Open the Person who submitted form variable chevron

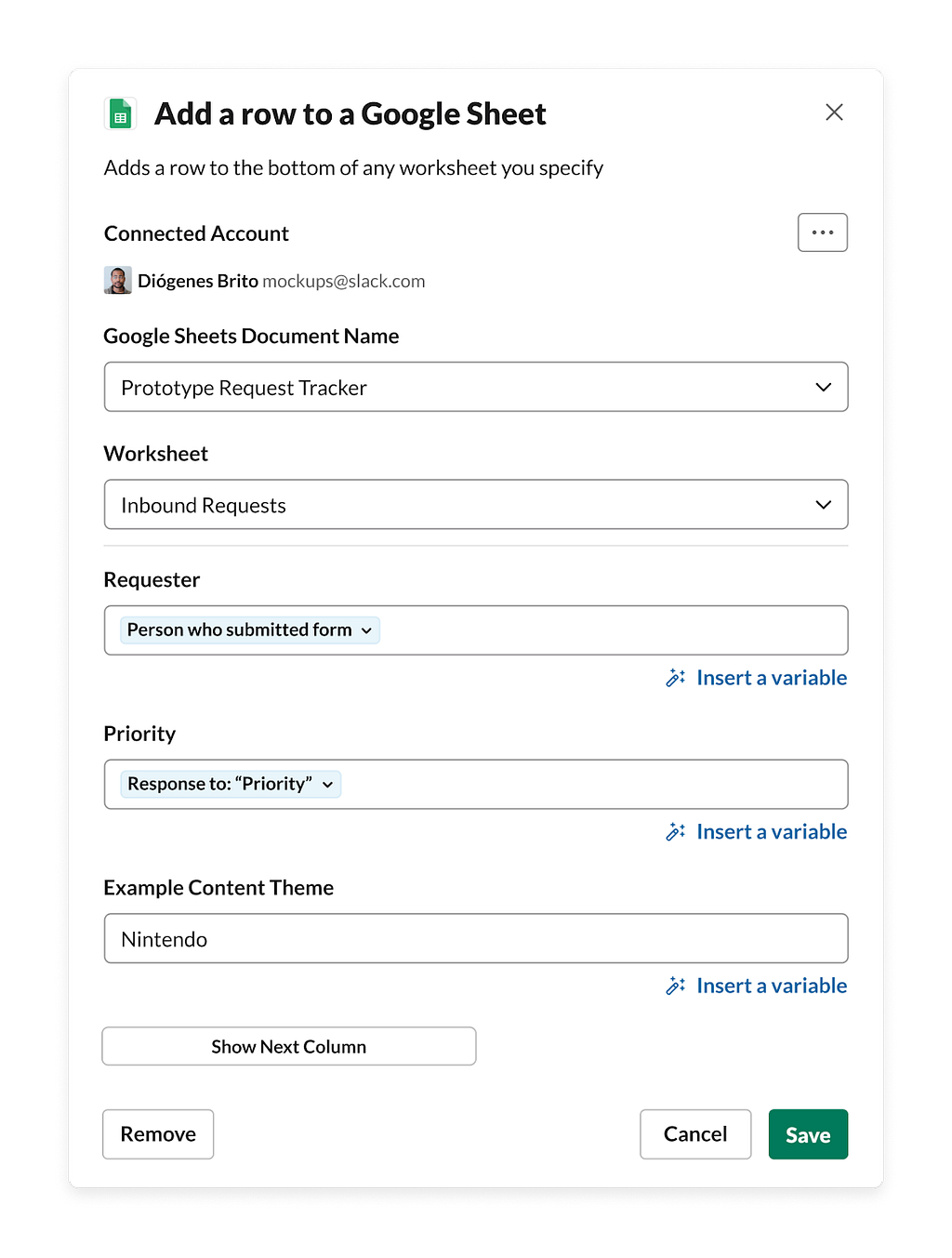[x=366, y=630]
